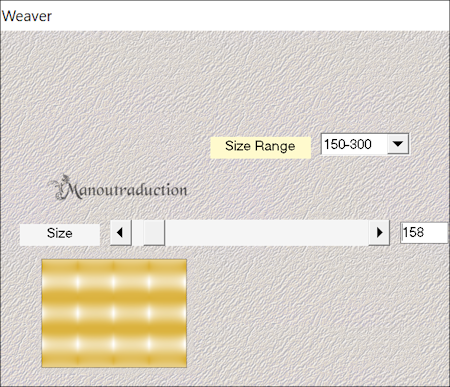Image resolution: width=450 pixels, height=387 pixels.
Task: Click the right arrow of Size slider
Action: click(x=379, y=233)
